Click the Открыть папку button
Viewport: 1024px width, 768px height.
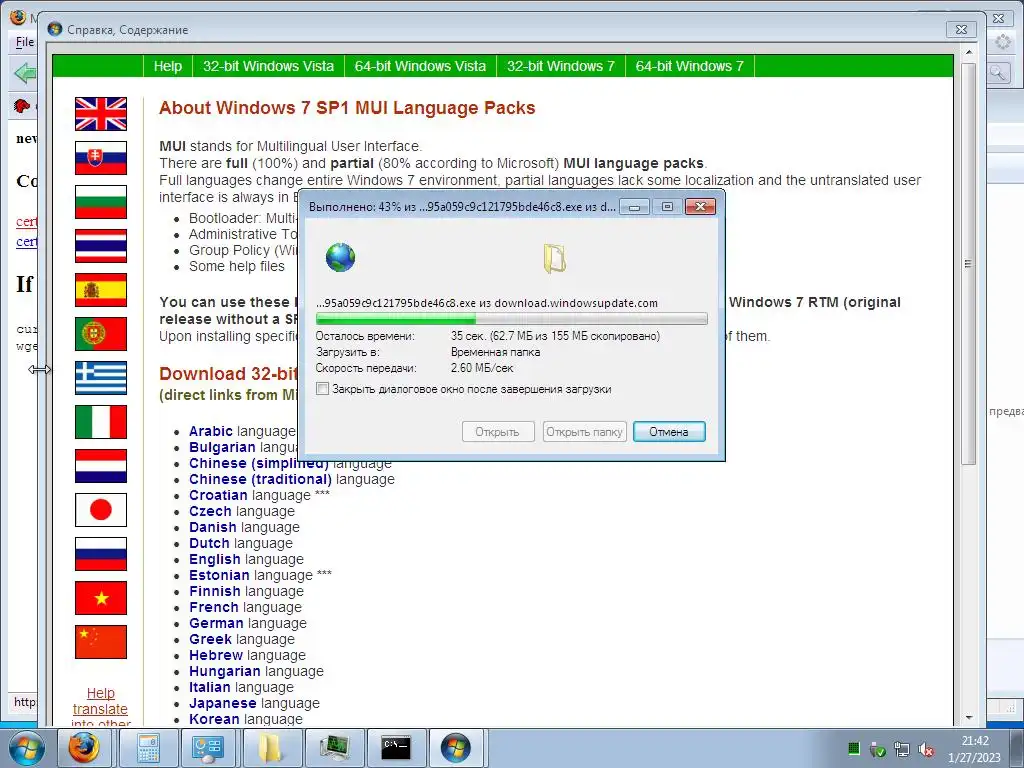tap(584, 432)
